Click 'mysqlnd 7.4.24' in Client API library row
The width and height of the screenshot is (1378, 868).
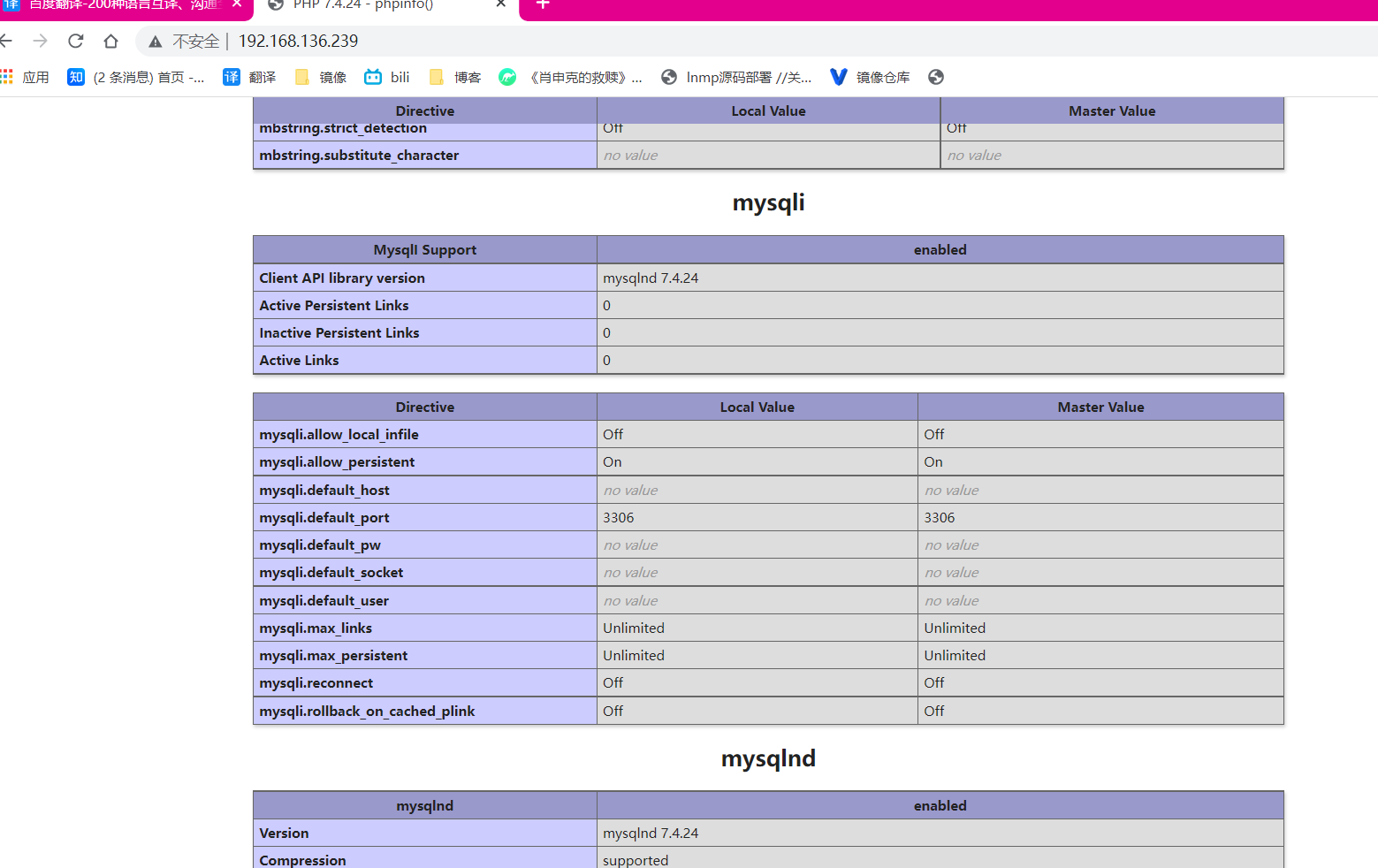651,278
